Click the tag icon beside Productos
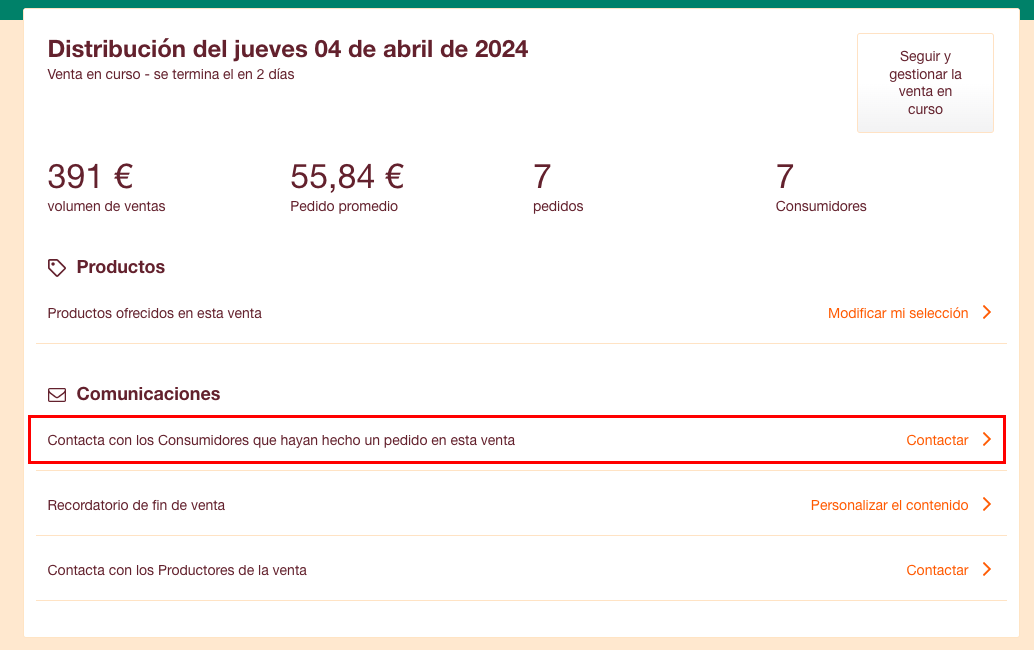1034x650 pixels. pyautogui.click(x=57, y=268)
